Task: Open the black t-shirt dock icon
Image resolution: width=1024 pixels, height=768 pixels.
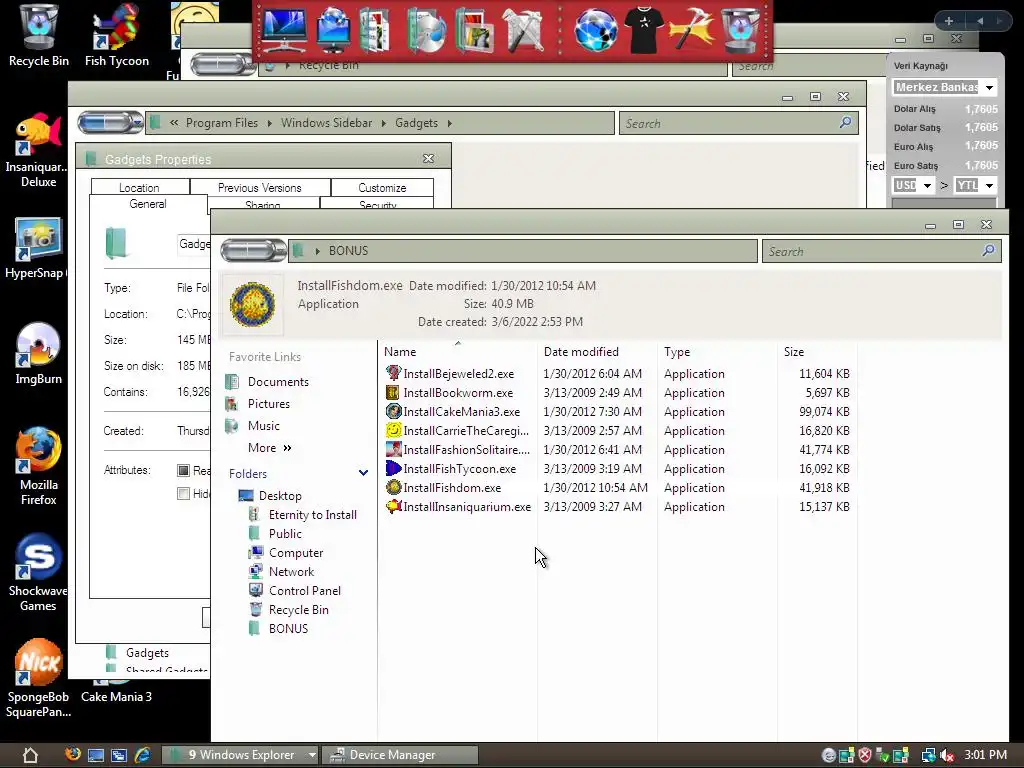Action: pyautogui.click(x=643, y=30)
